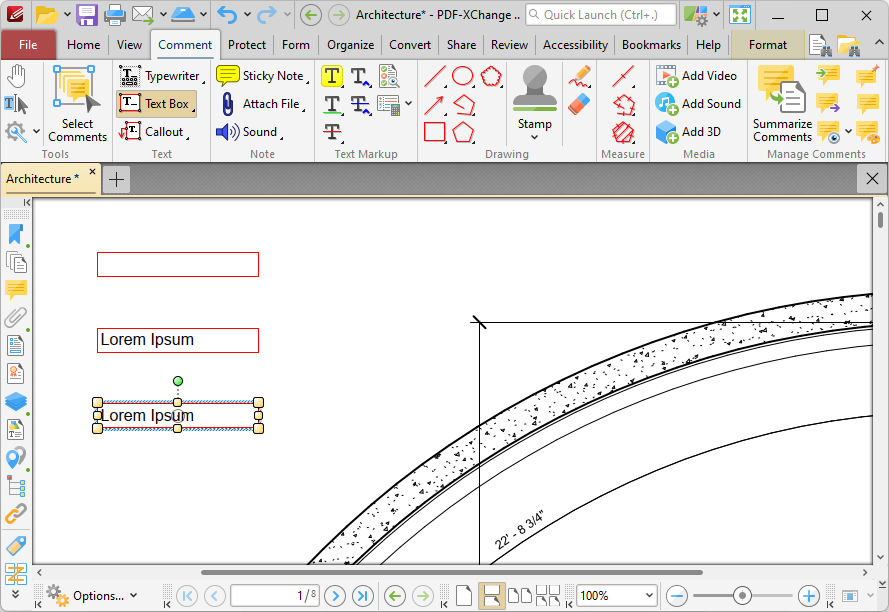This screenshot has width=889, height=612.
Task: Add a Sticky Note
Action: 261,76
